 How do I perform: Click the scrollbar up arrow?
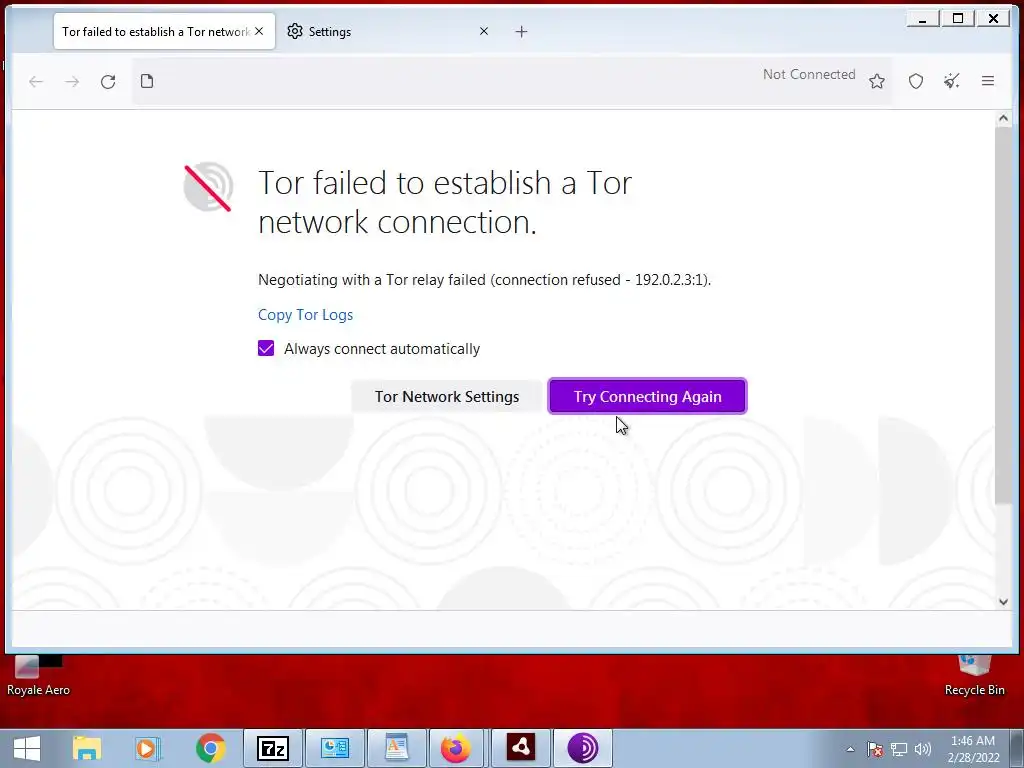pos(1004,119)
